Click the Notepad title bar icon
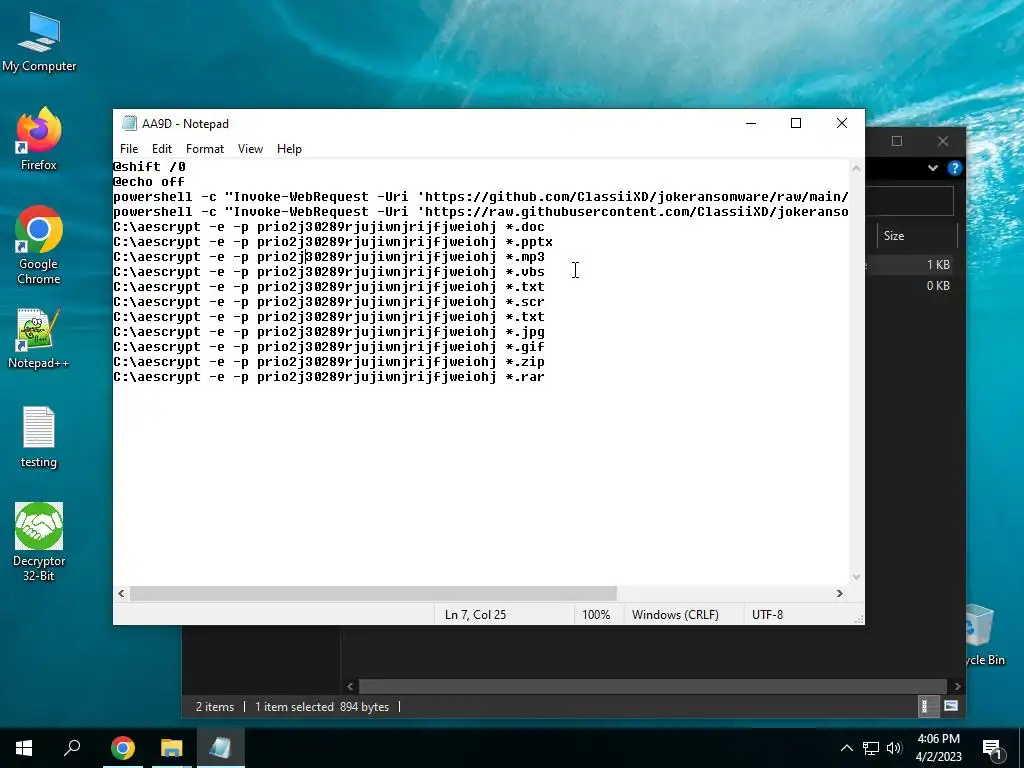 [x=130, y=123]
